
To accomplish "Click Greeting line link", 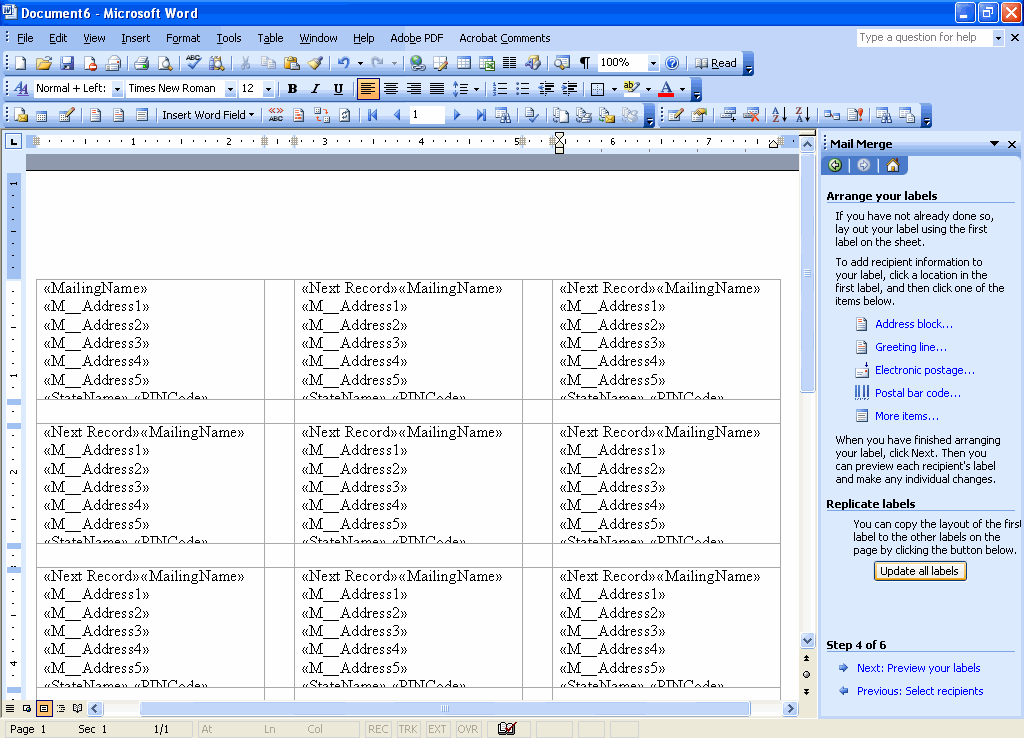I will pyautogui.click(x=910, y=347).
